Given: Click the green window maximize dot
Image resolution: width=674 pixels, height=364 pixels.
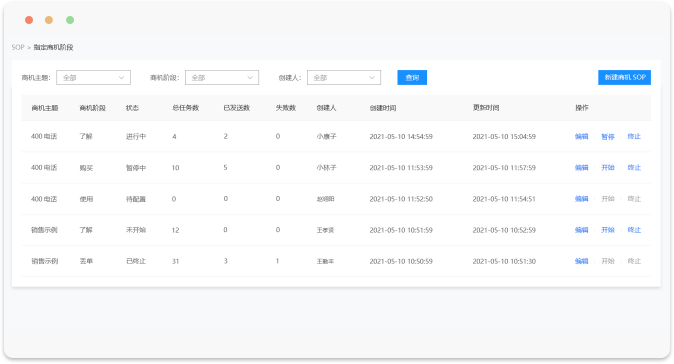Looking at the screenshot, I should (70, 20).
